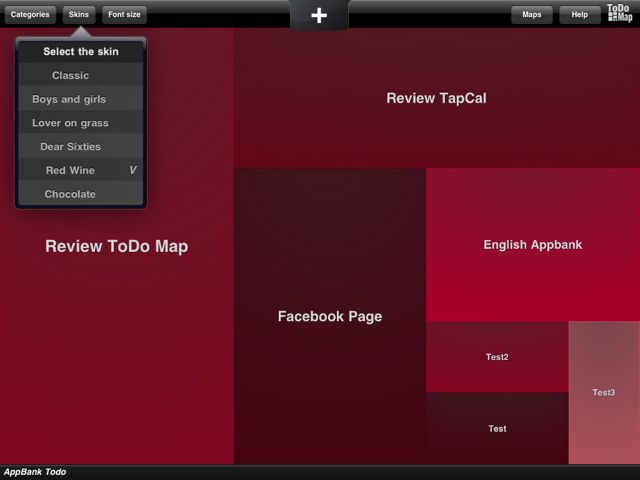Image resolution: width=640 pixels, height=480 pixels.
Task: Click the Select the skin header
Action: [x=81, y=51]
